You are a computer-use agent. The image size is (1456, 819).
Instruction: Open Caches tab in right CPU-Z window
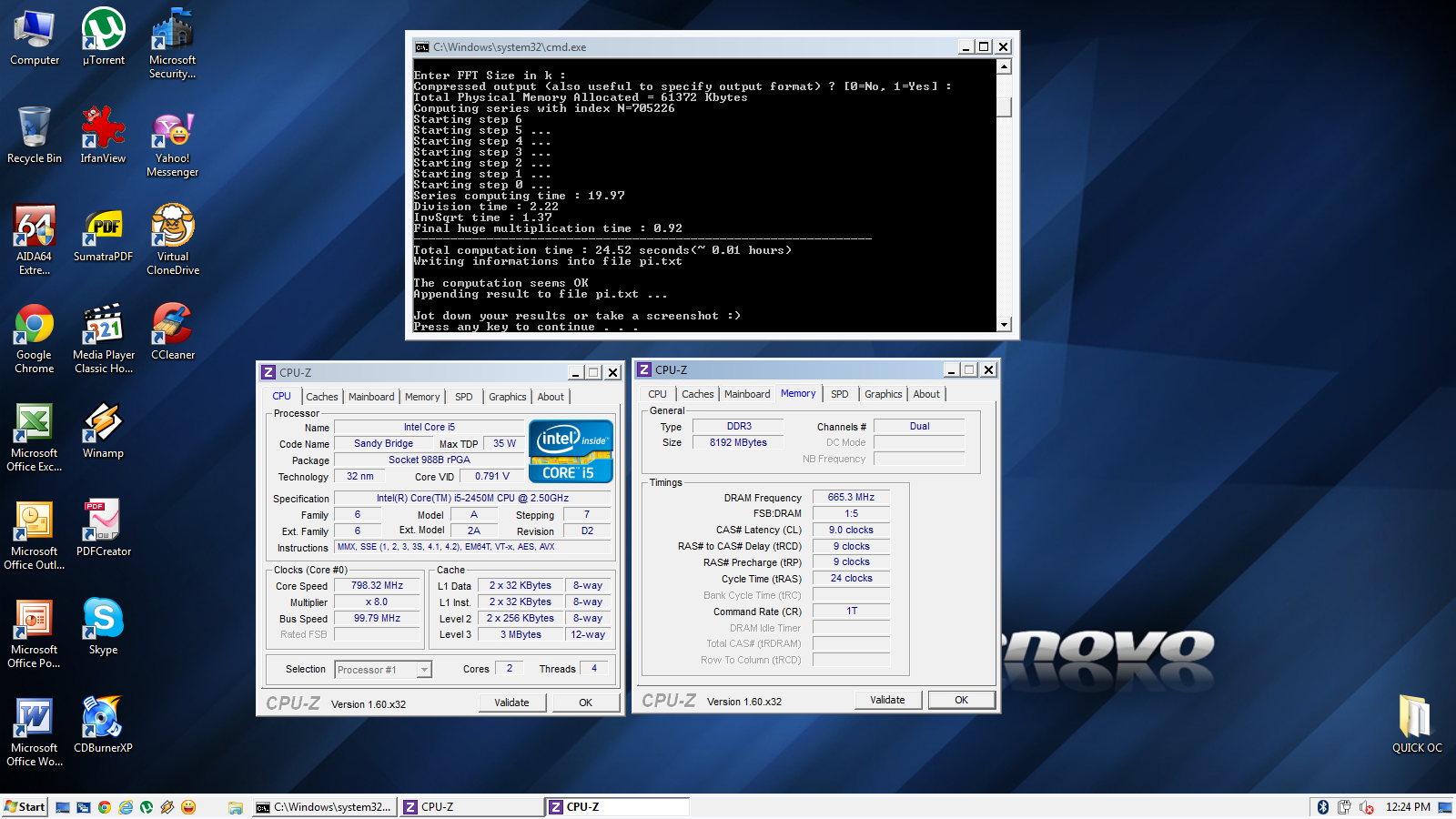tap(698, 394)
